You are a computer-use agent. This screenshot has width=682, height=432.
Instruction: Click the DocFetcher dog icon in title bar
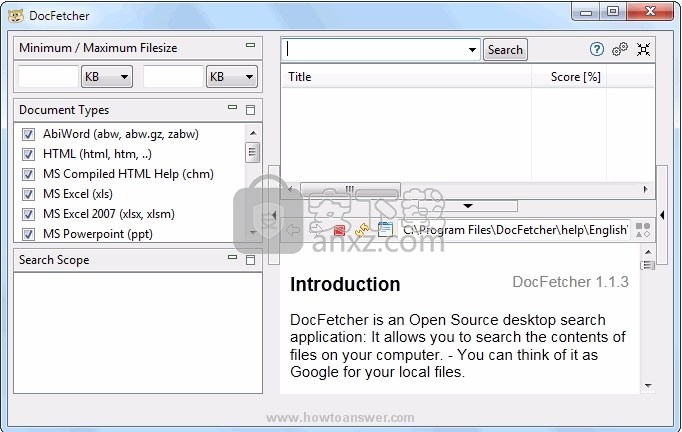pyautogui.click(x=16, y=16)
